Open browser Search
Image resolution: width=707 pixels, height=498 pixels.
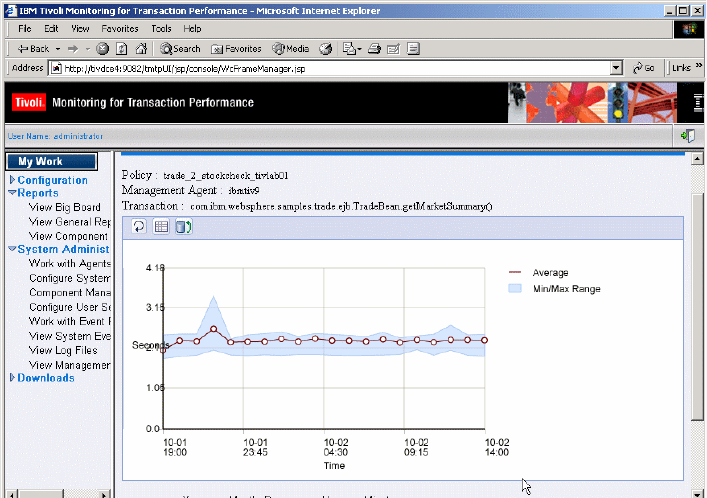[x=180, y=49]
